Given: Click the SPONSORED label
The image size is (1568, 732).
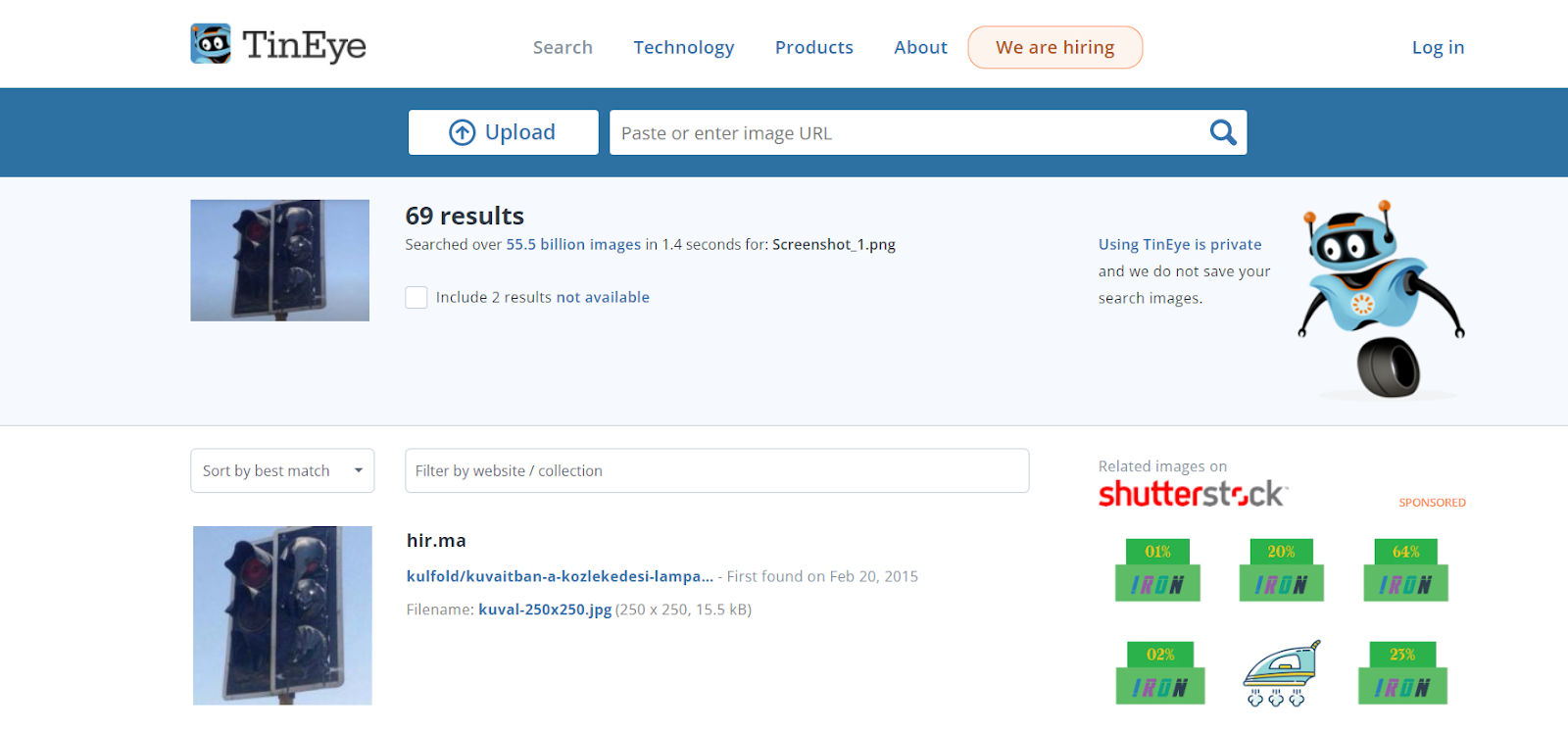Looking at the screenshot, I should [x=1432, y=503].
